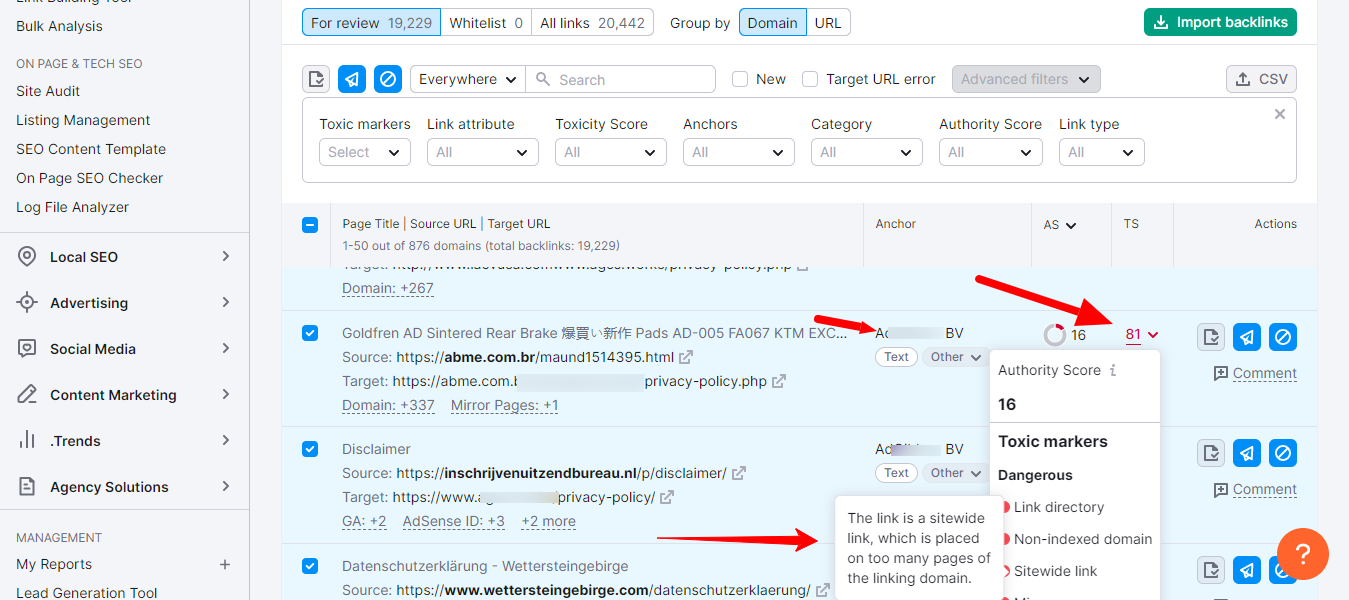Open inschrijvenuitzendbureau.nl source external link icon

[x=738, y=473]
